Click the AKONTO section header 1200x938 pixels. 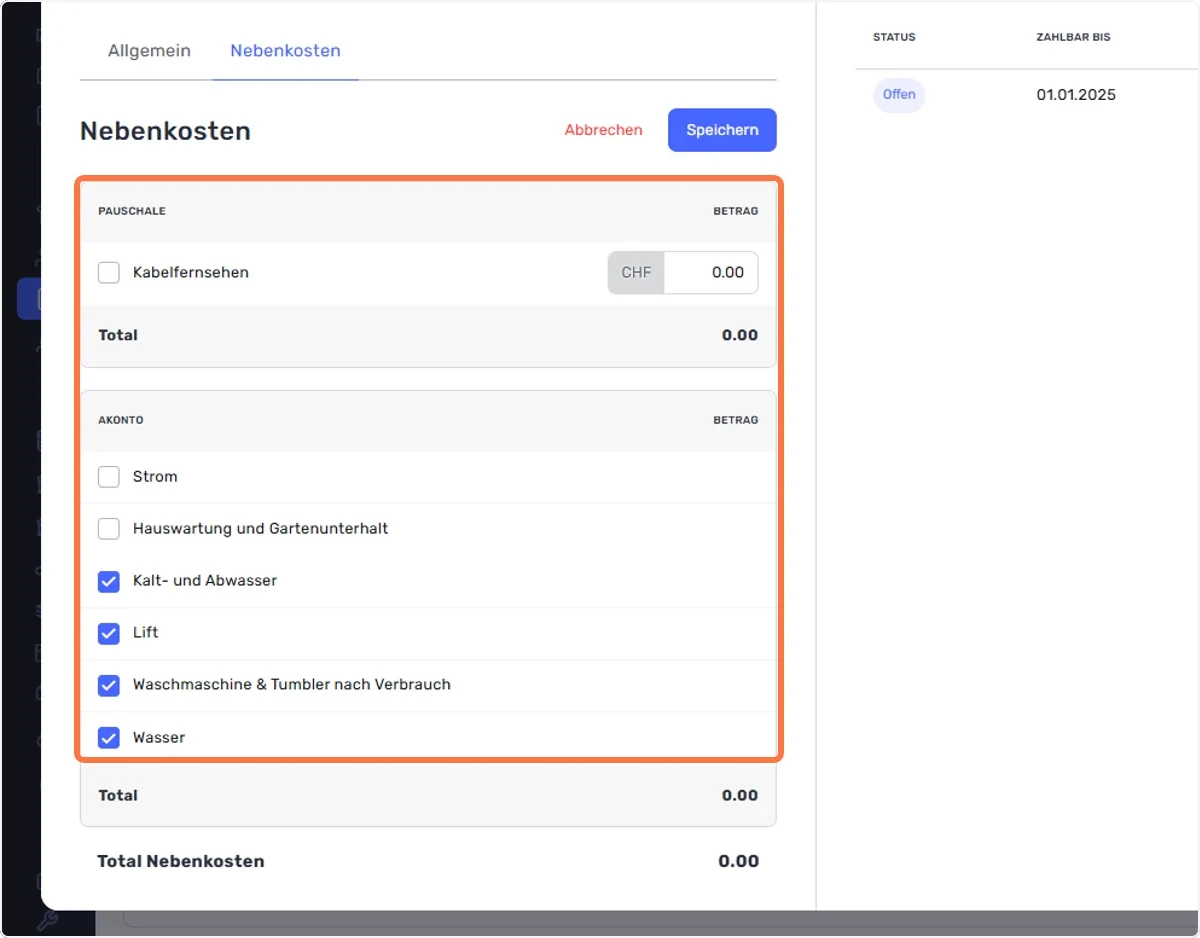point(121,420)
